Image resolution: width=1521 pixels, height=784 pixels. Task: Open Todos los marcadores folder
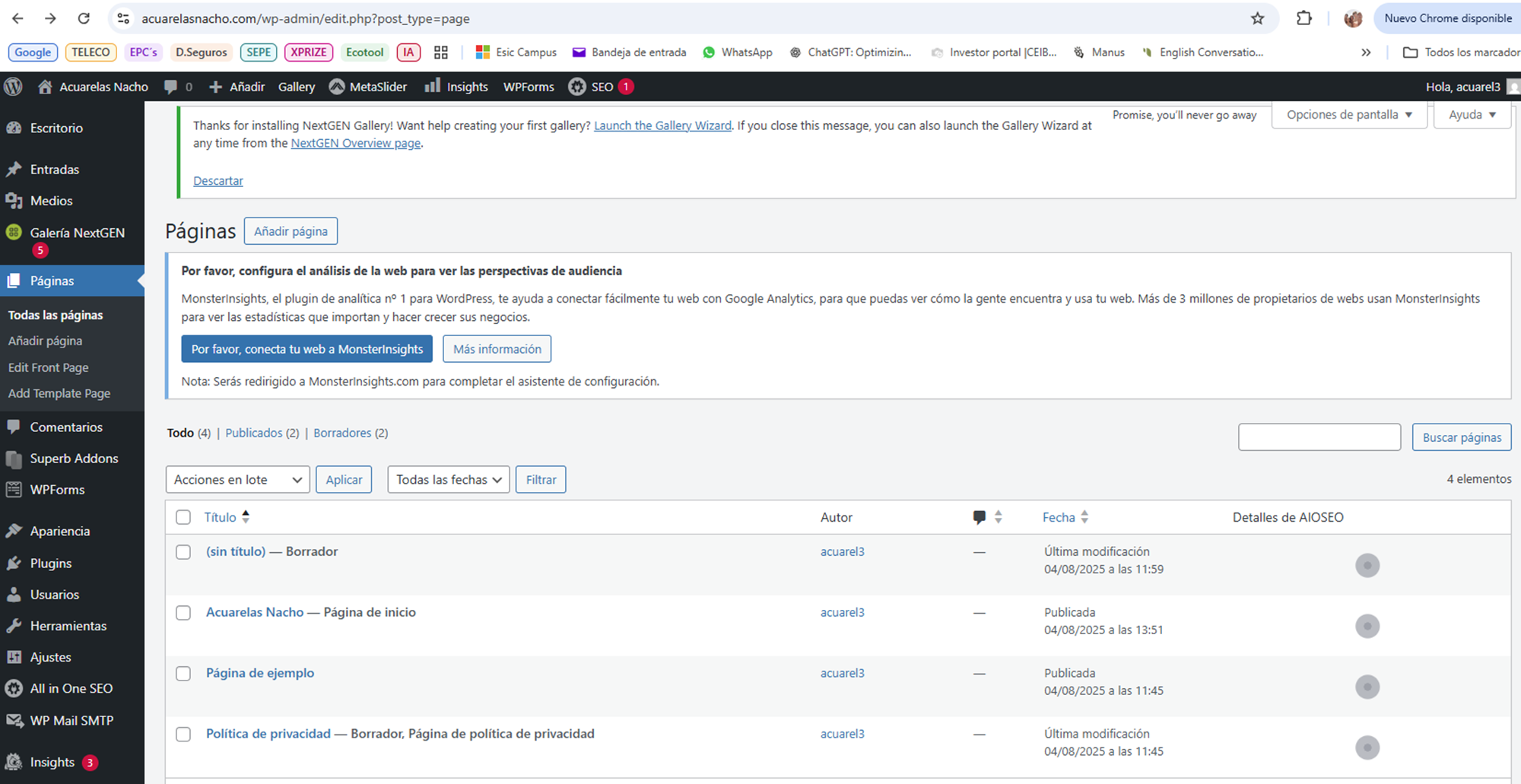[1460, 52]
